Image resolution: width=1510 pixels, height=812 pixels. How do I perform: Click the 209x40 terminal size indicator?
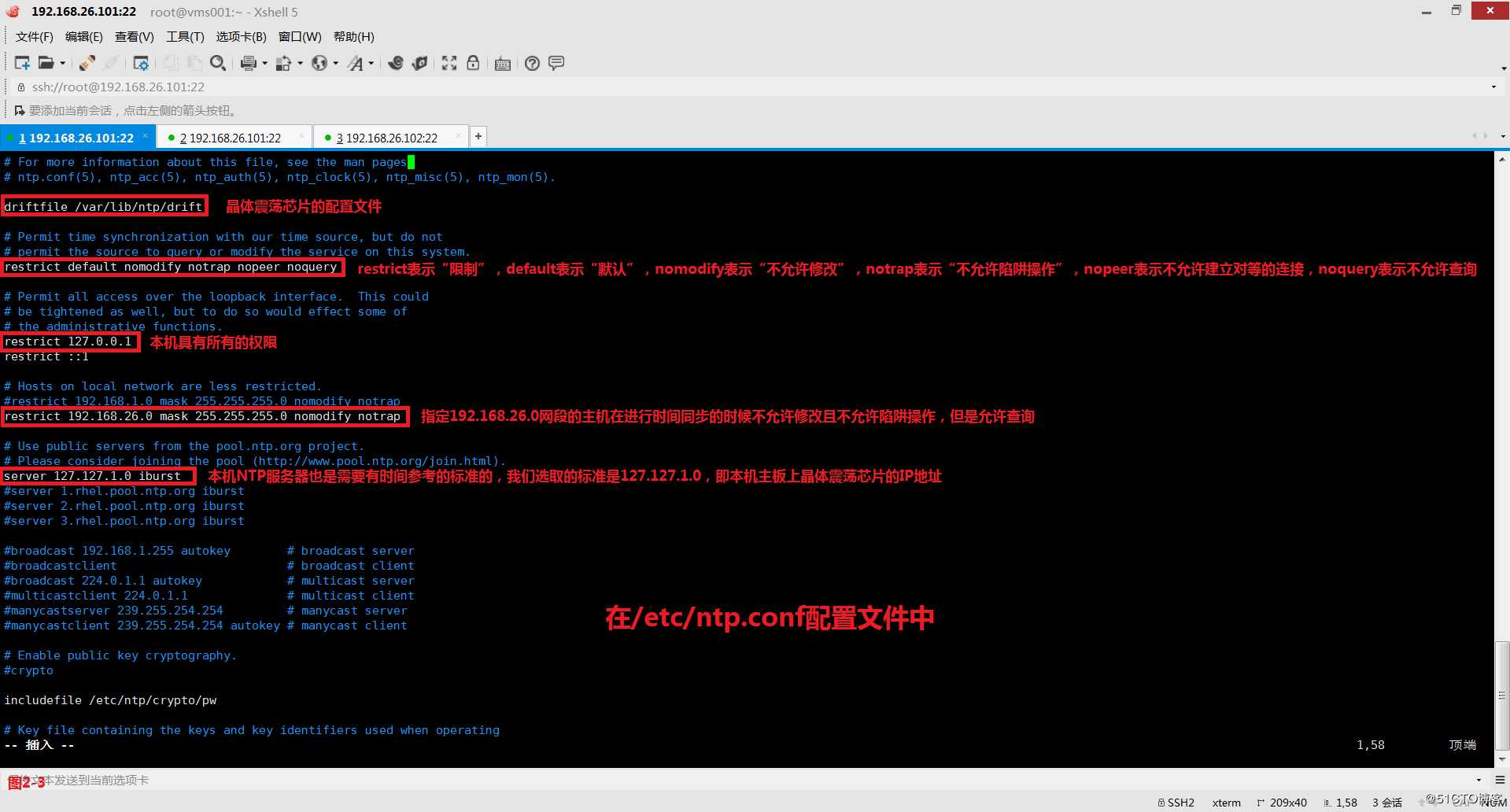(1282, 803)
